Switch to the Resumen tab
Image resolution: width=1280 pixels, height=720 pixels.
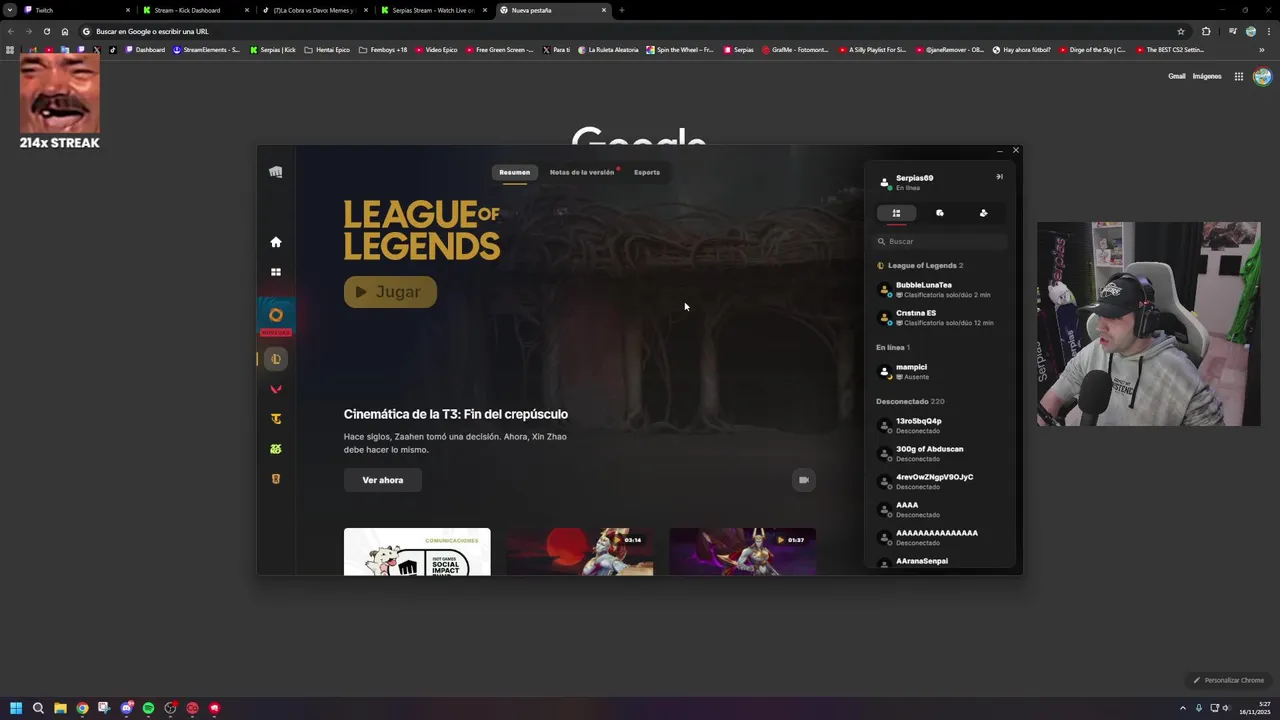515,172
